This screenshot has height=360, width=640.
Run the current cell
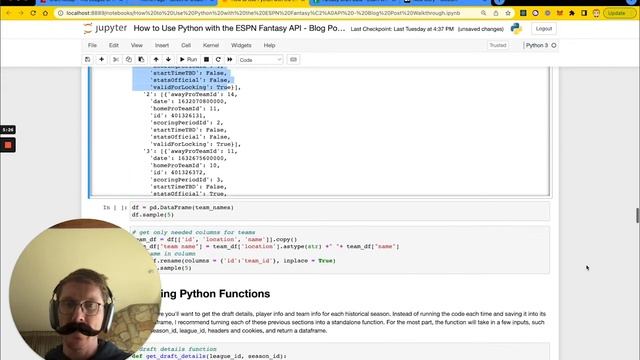[189, 60]
